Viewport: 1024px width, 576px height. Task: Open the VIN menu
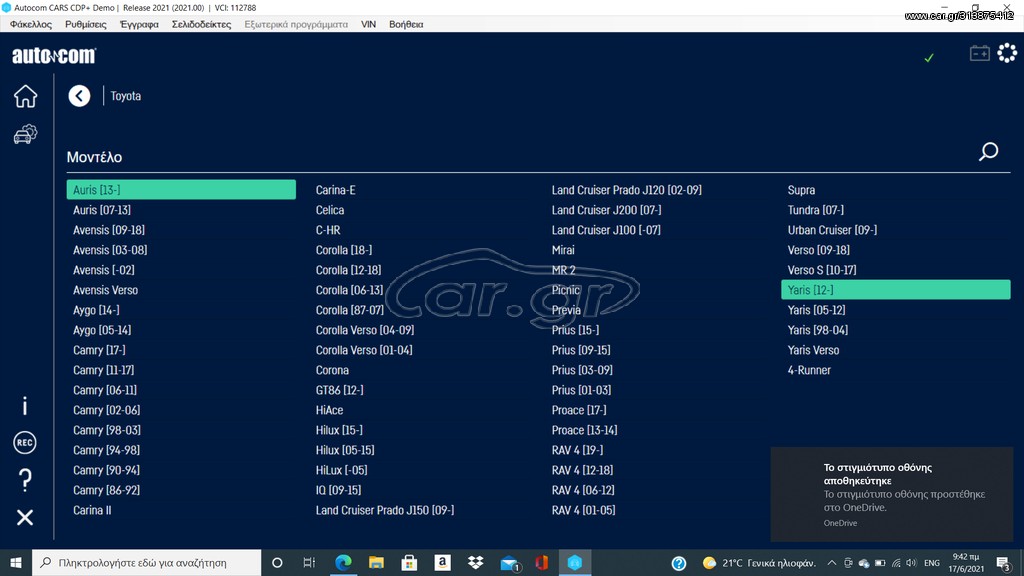[x=368, y=24]
